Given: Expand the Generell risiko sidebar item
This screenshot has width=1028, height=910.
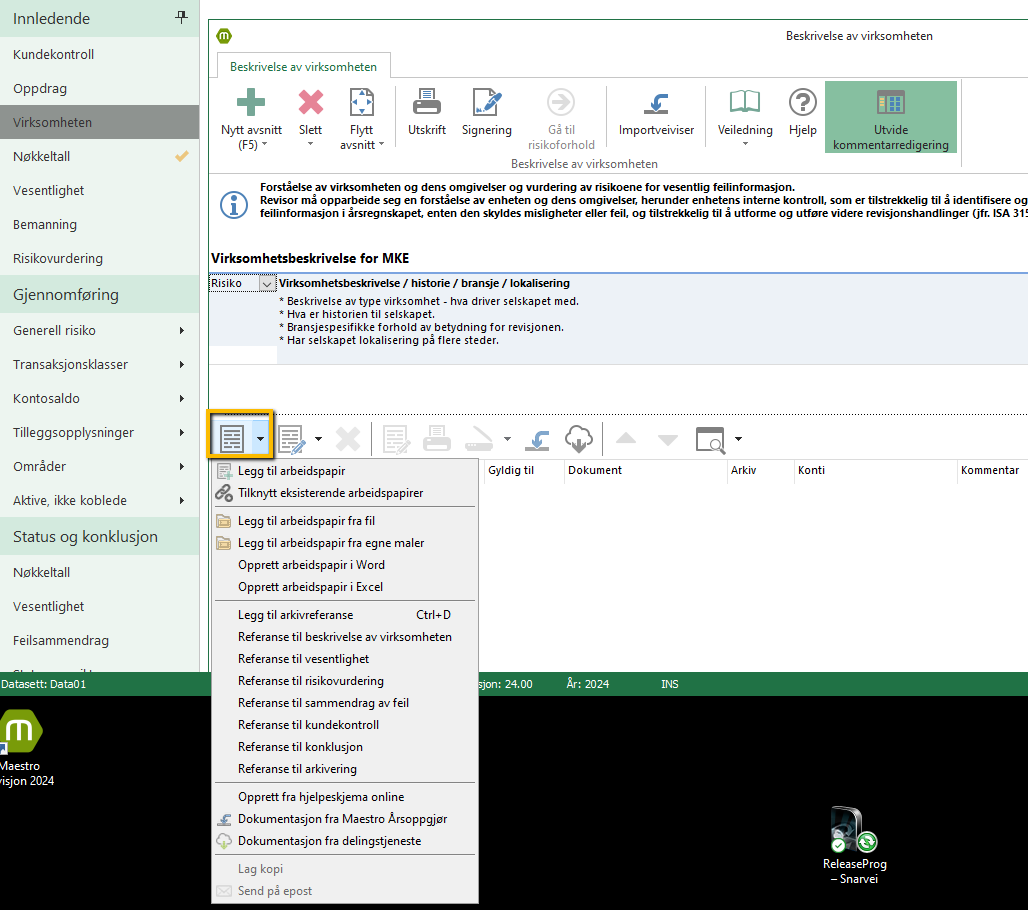Looking at the screenshot, I should (100, 330).
